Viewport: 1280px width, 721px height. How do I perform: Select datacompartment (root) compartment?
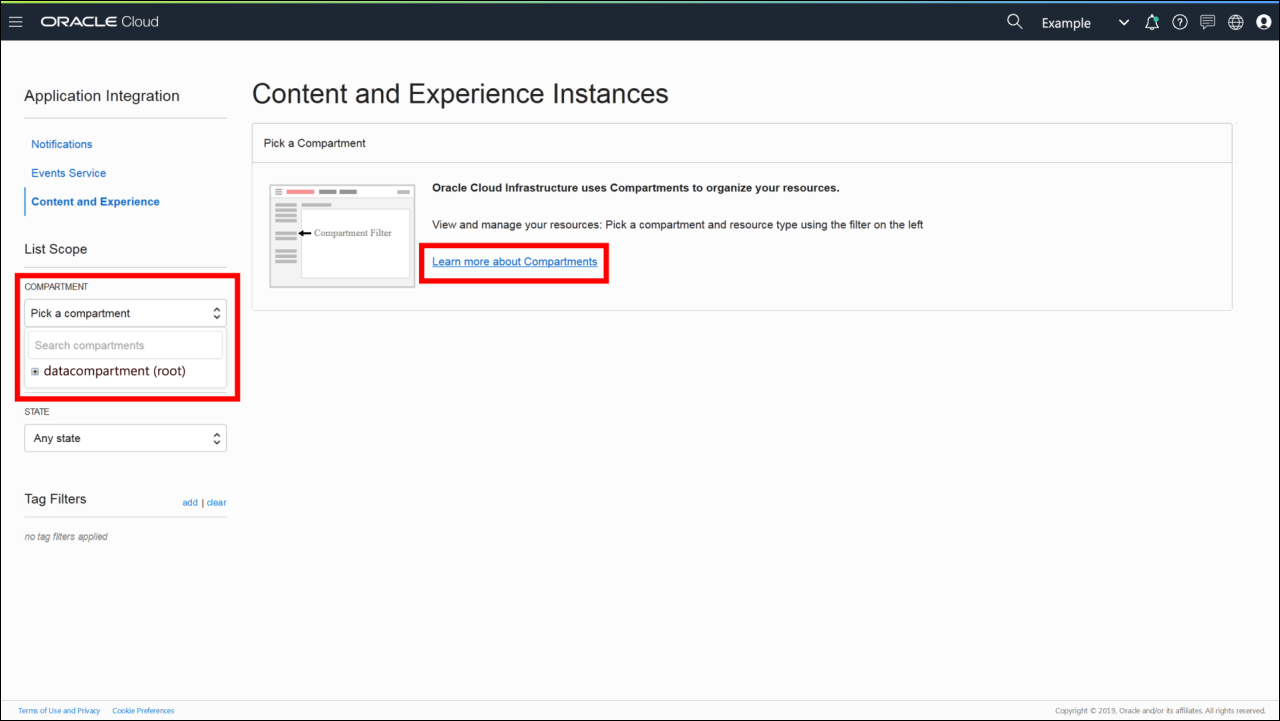tap(114, 371)
